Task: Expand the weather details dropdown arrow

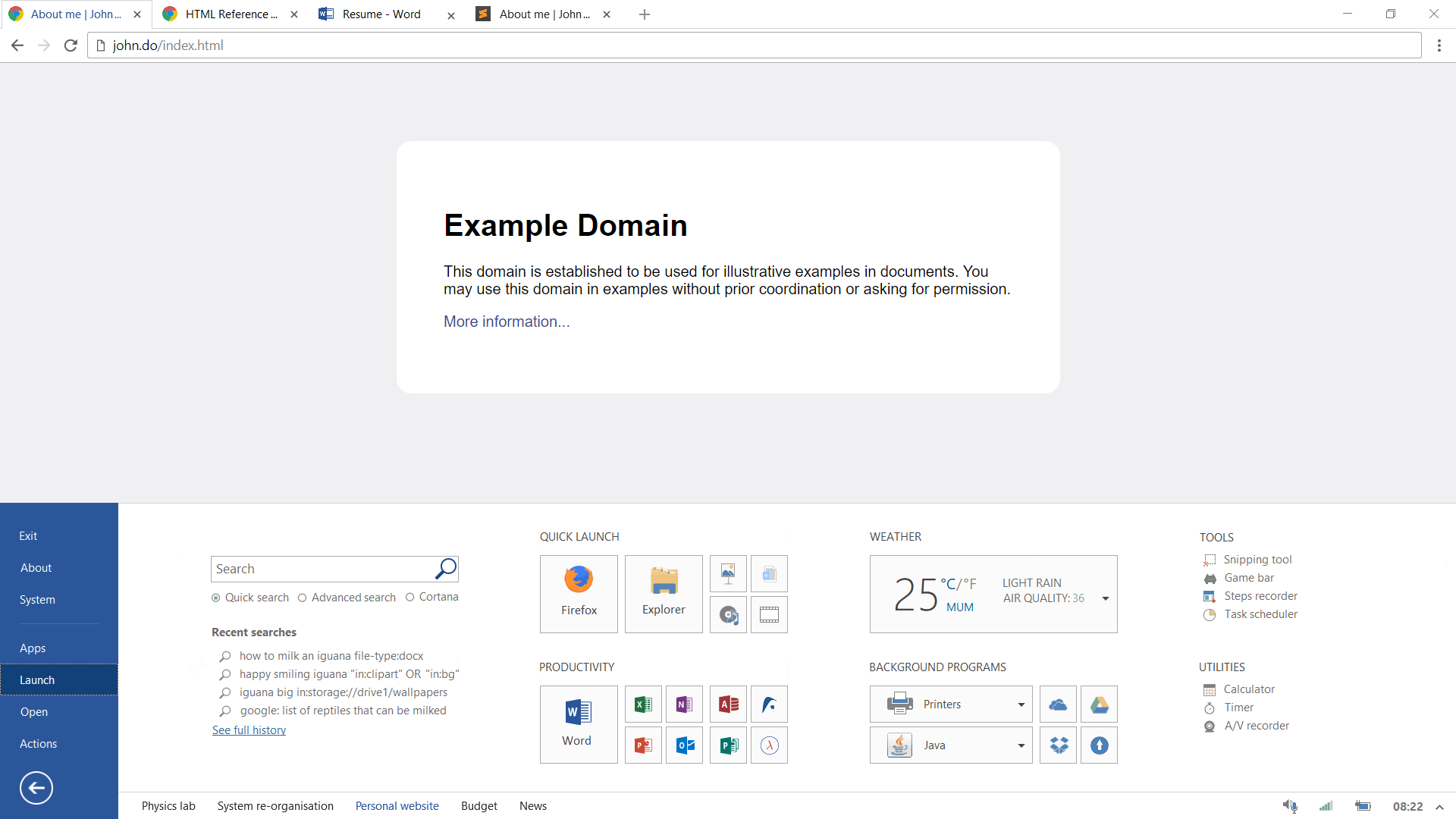Action: pos(1105,598)
